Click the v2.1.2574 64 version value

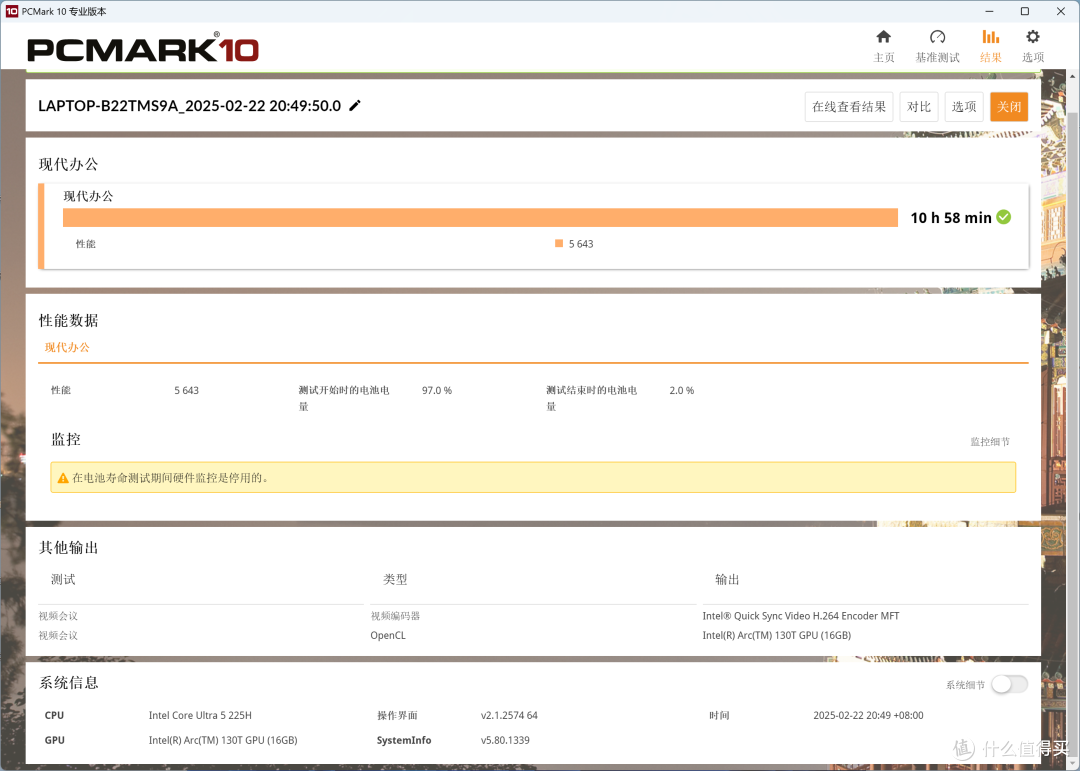(509, 715)
